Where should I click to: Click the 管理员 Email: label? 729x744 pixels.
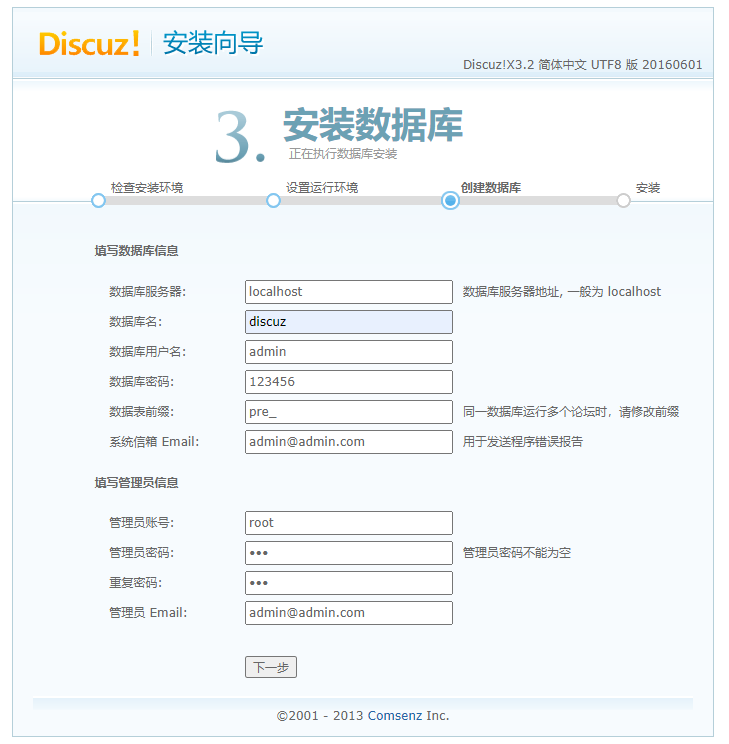pos(148,613)
